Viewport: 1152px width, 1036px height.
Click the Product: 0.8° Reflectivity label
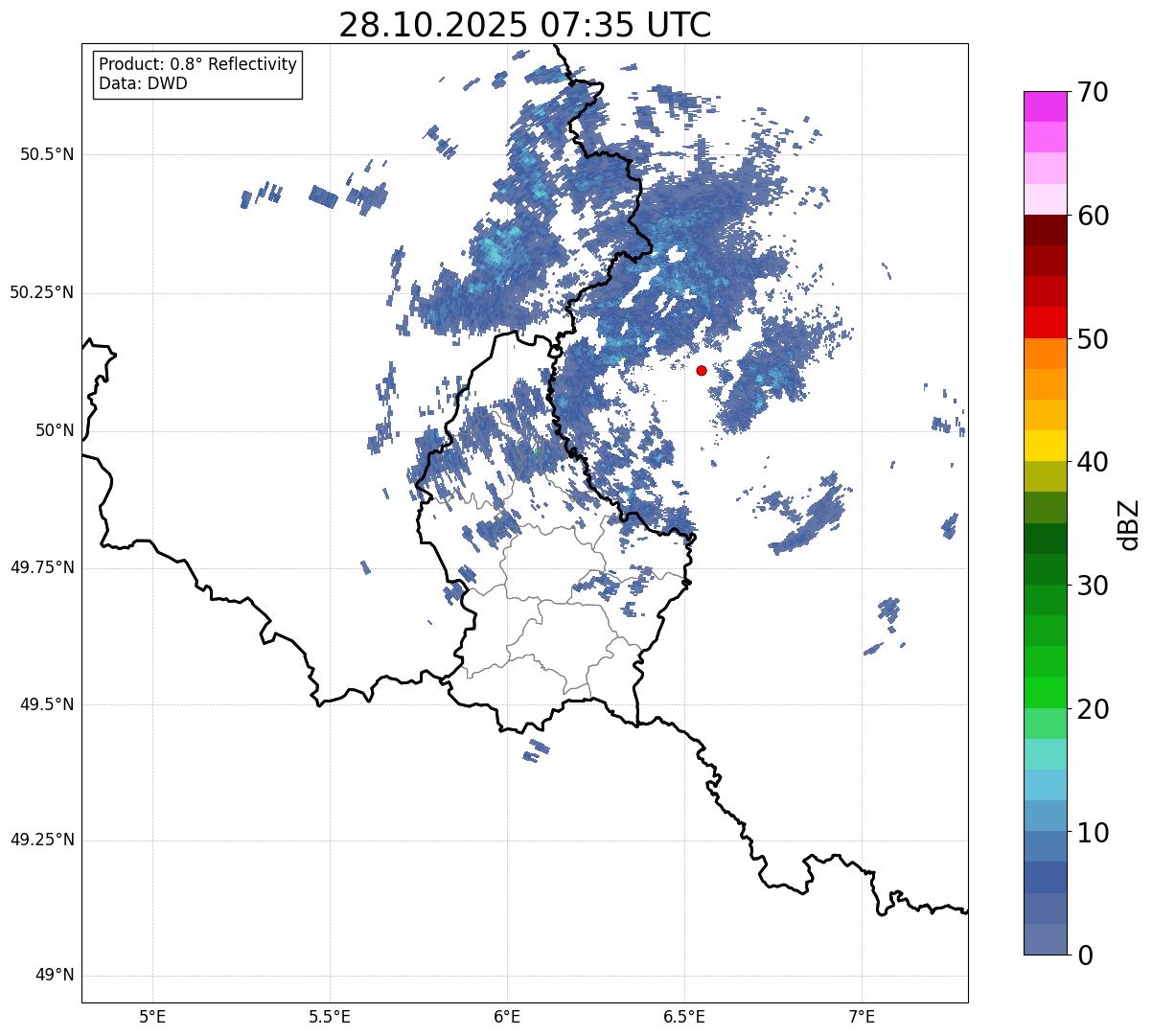(x=198, y=64)
